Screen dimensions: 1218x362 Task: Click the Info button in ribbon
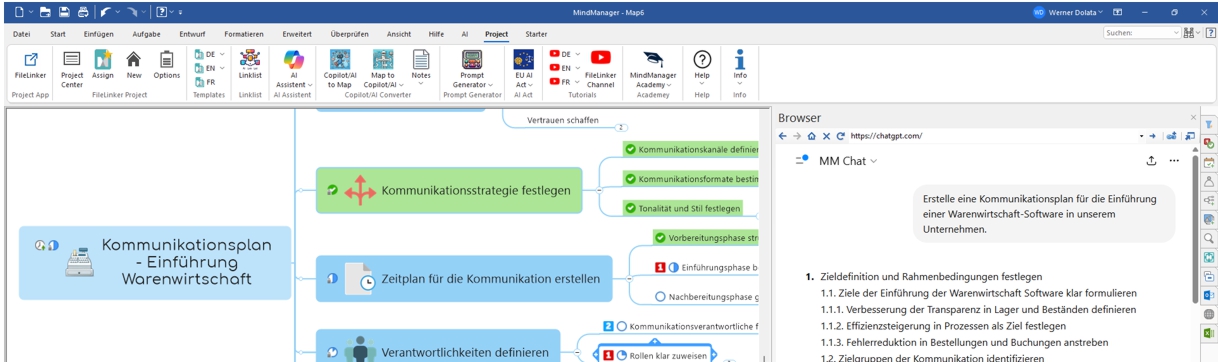point(740,65)
